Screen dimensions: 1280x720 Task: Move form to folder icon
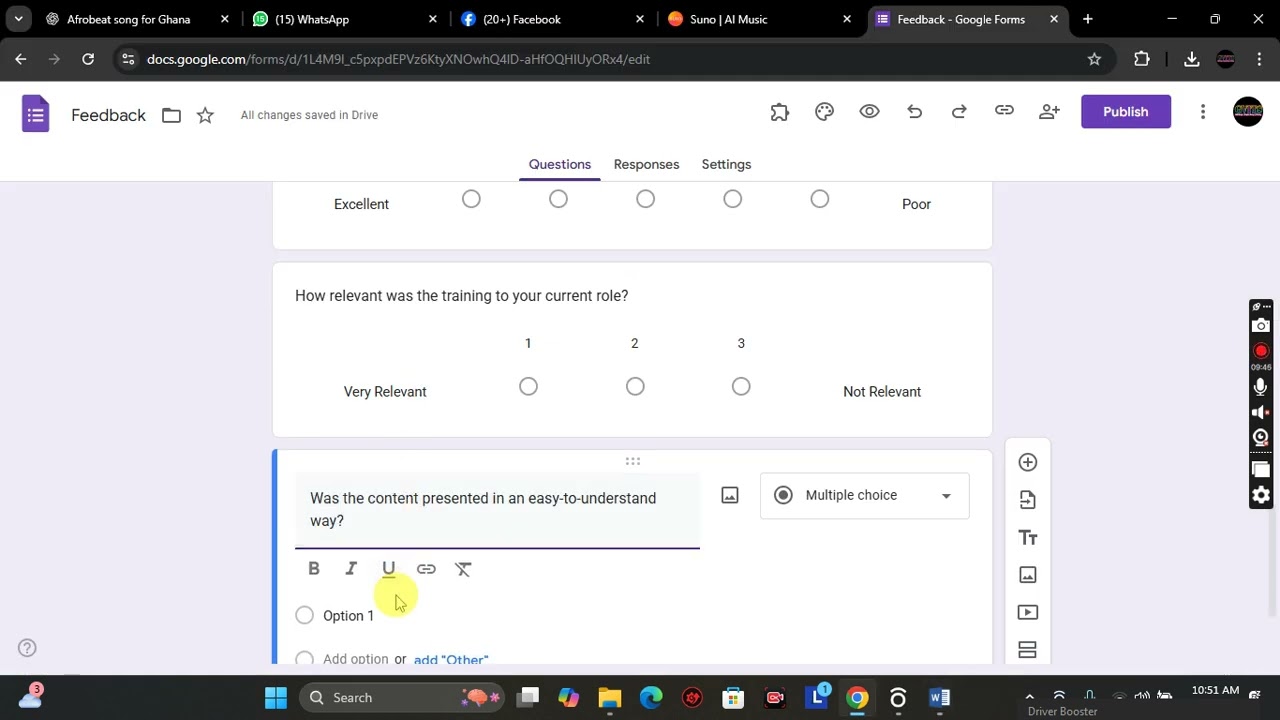pos(171,115)
